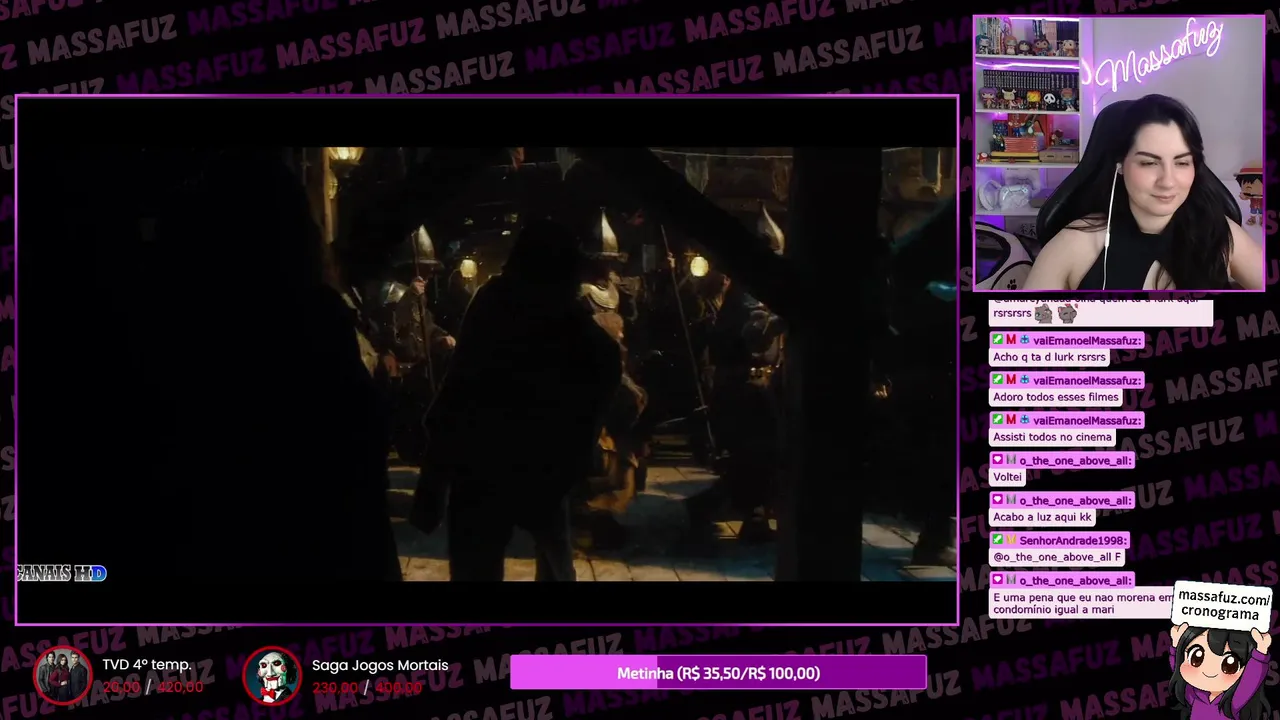Click username above 'Adoro todos esses filmes'
Image resolution: width=1280 pixels, height=720 pixels.
click(1087, 380)
